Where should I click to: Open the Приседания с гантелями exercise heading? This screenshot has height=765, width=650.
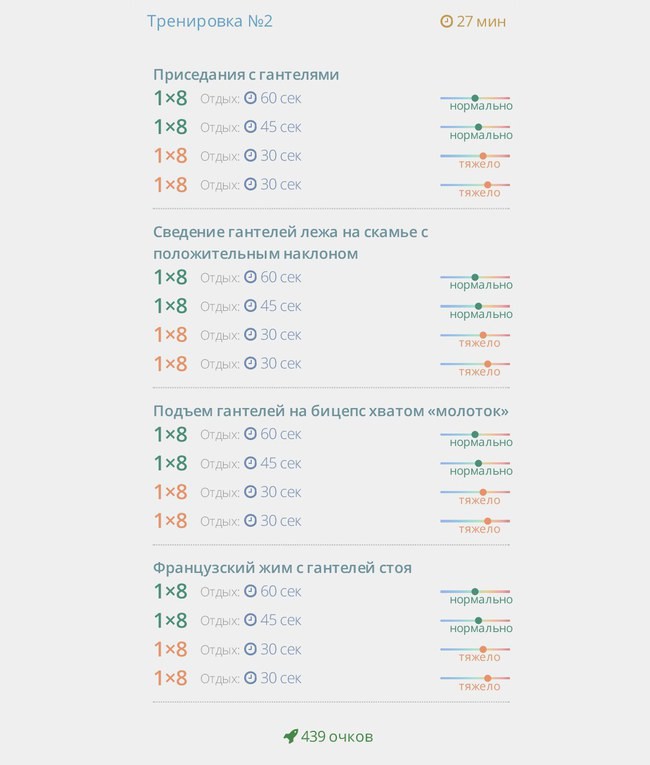[246, 75]
